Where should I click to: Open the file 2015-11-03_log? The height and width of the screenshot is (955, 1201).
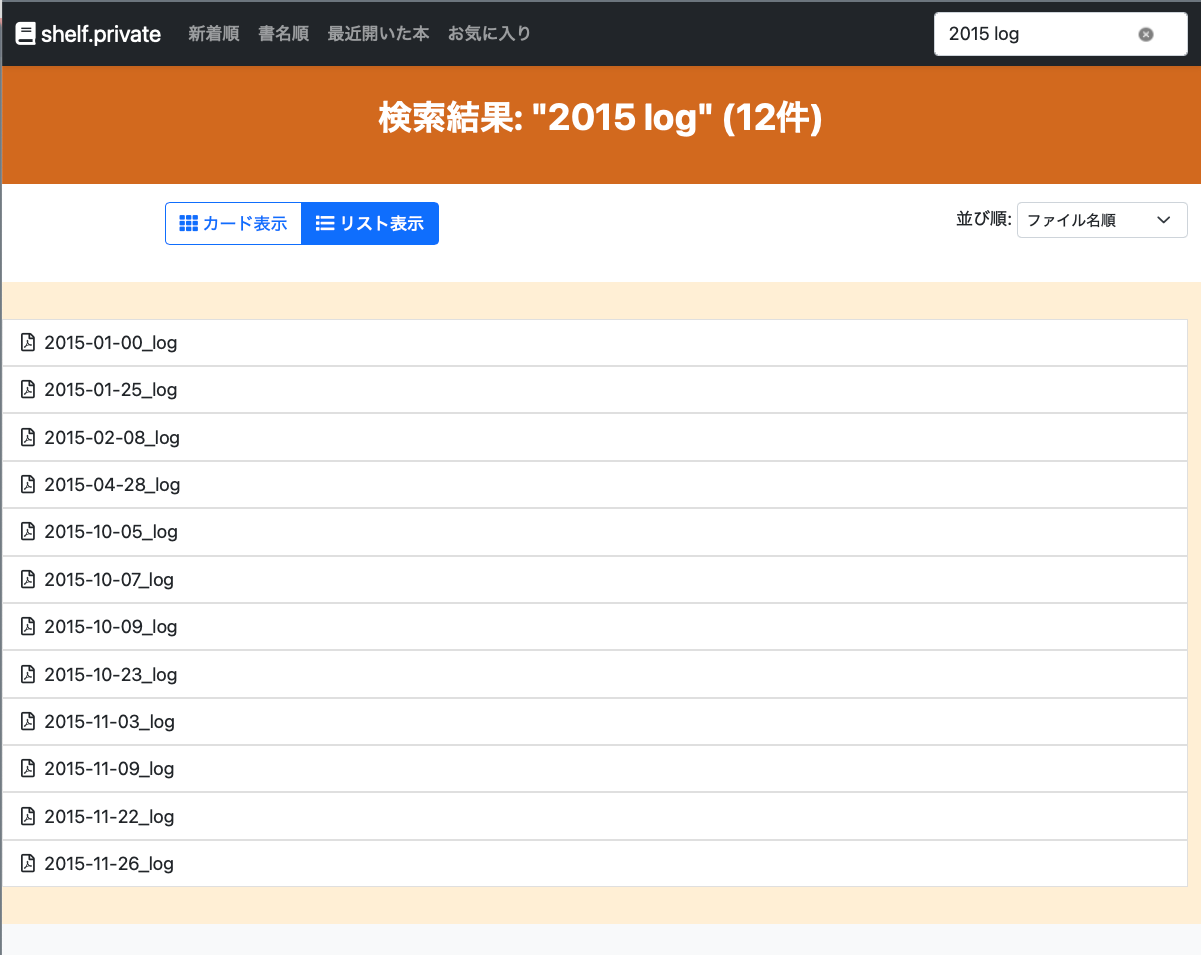[x=594, y=722]
